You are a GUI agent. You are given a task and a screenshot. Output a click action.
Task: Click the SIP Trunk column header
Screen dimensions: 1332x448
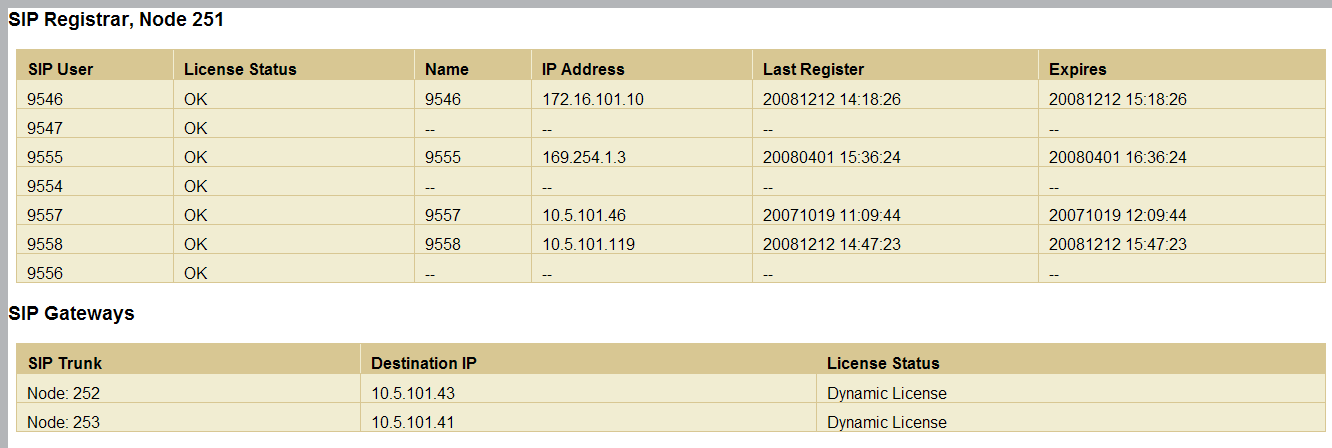click(x=65, y=363)
